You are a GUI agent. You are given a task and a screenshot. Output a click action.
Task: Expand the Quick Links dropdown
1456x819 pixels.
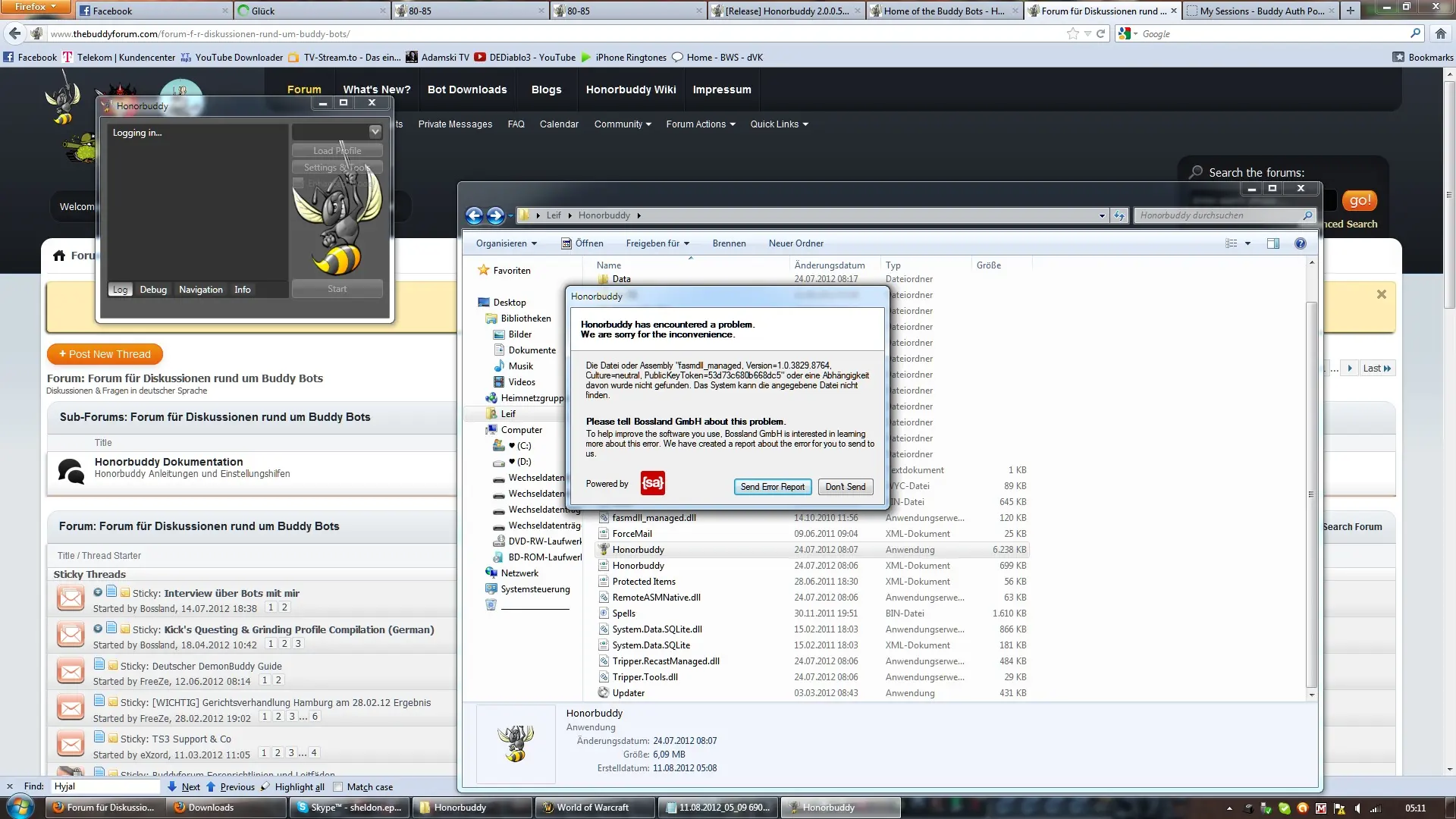(780, 124)
